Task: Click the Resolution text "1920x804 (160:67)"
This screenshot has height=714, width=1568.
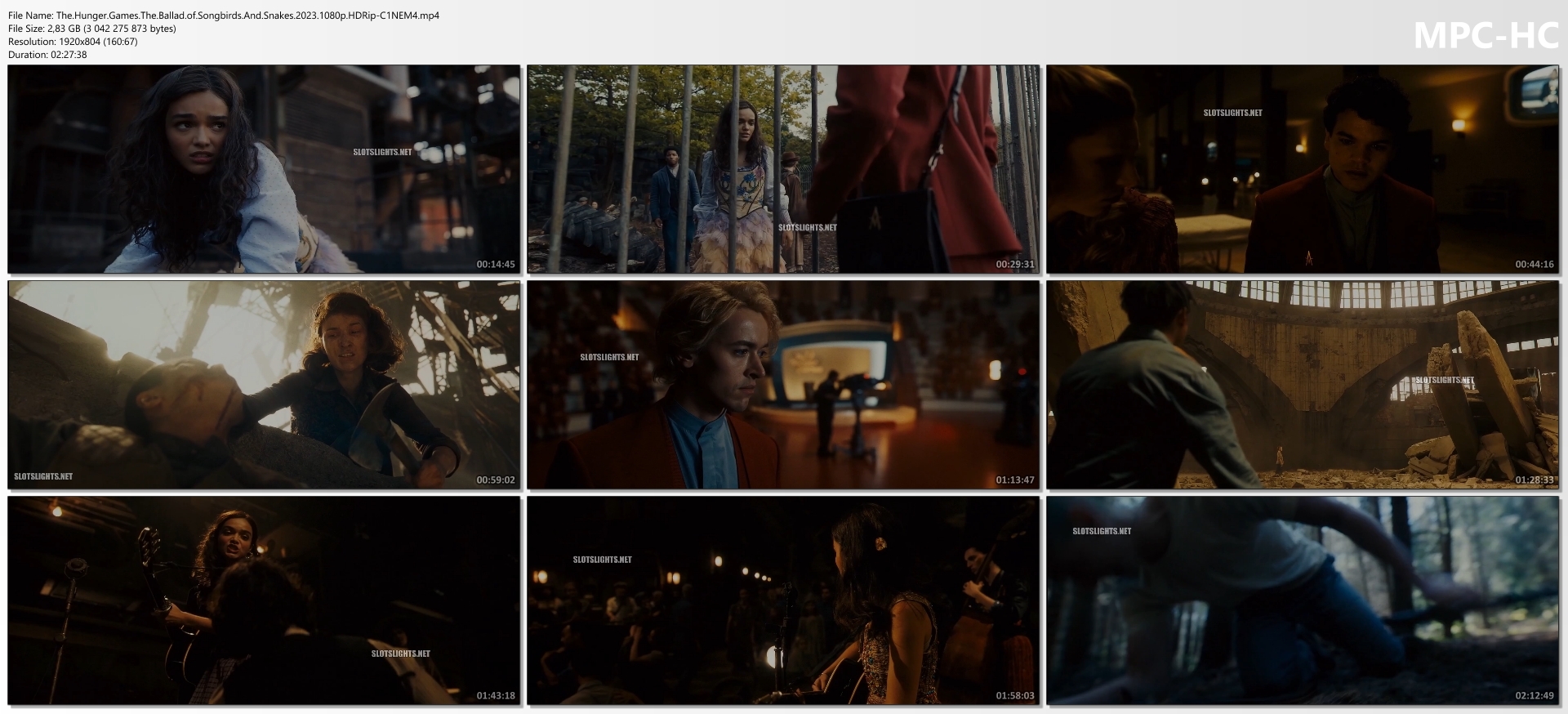Action: [98, 42]
